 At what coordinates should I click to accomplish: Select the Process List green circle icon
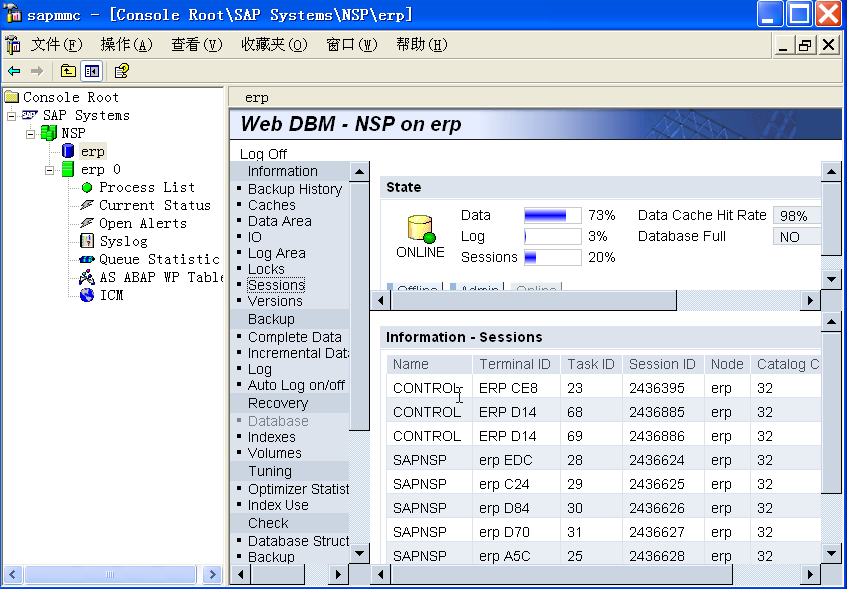[x=87, y=187]
